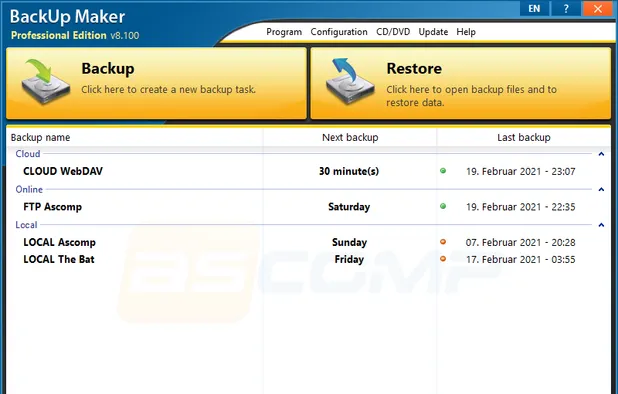Click the Saturday next backup value
The image size is (618, 394).
click(x=349, y=206)
